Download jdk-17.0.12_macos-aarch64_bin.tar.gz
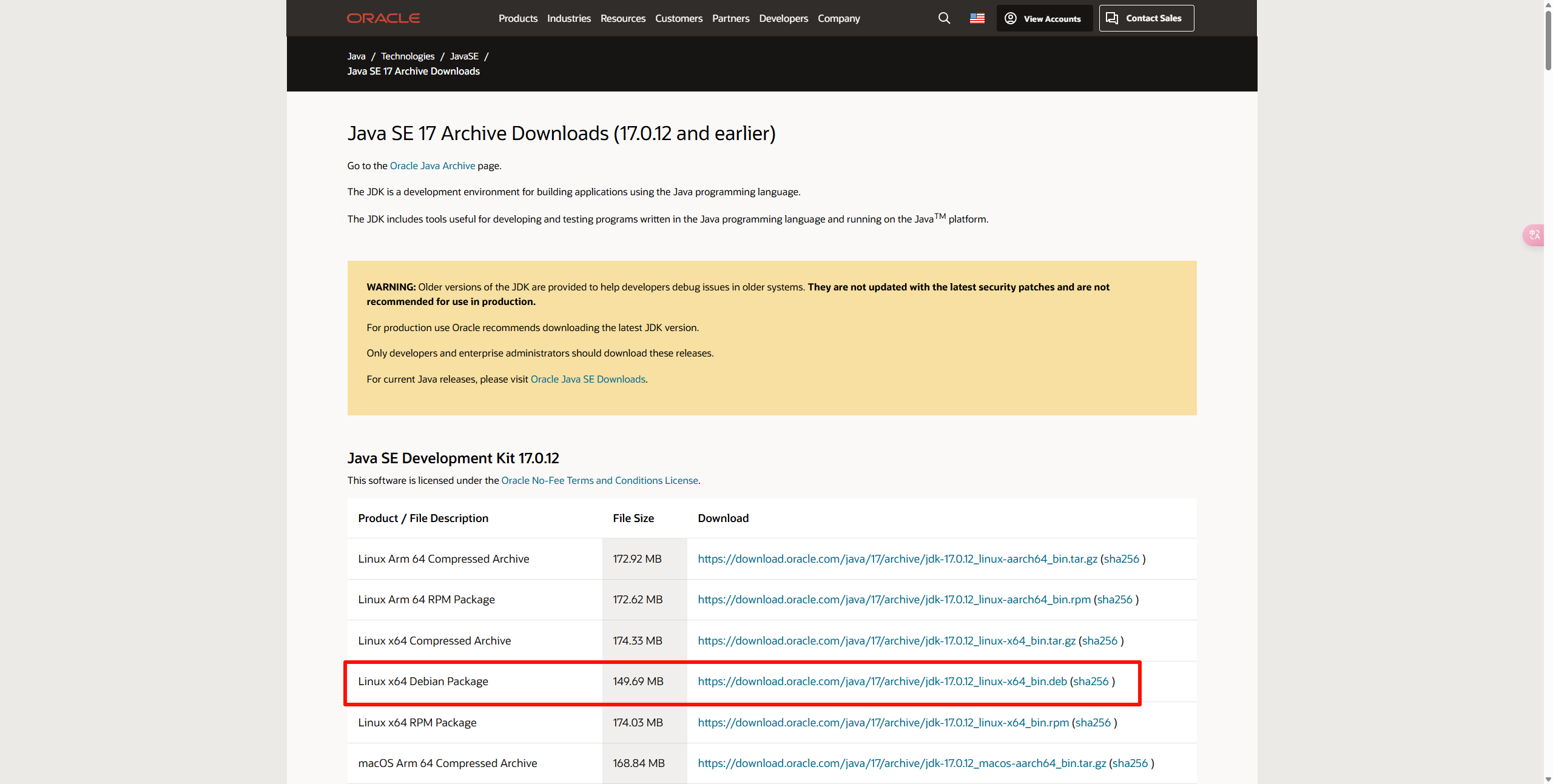The height and width of the screenshot is (784, 1553). click(901, 763)
